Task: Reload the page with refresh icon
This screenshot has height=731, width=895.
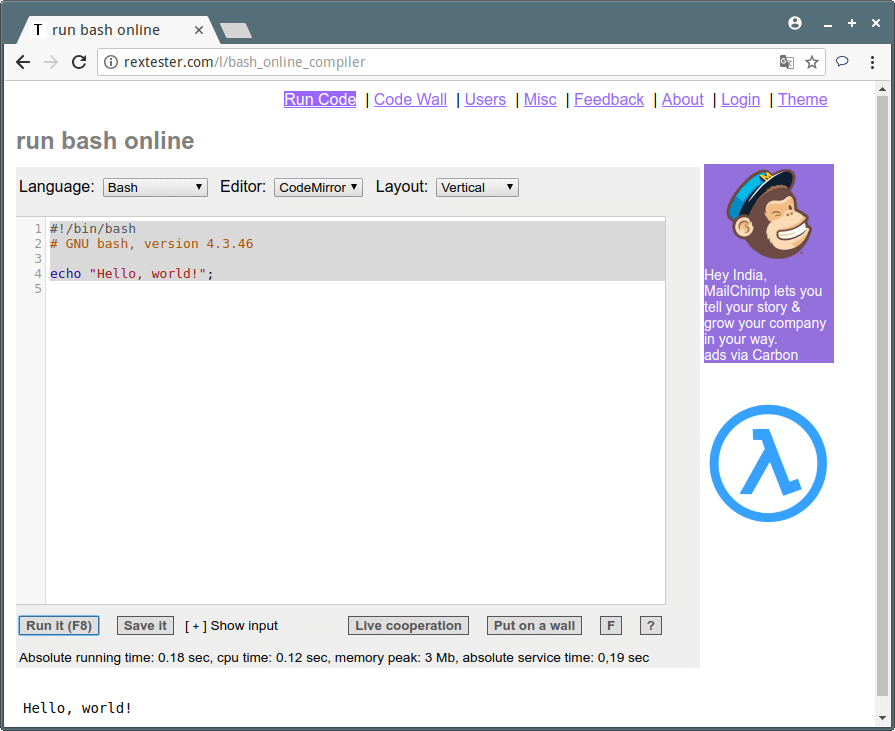Action: point(79,62)
